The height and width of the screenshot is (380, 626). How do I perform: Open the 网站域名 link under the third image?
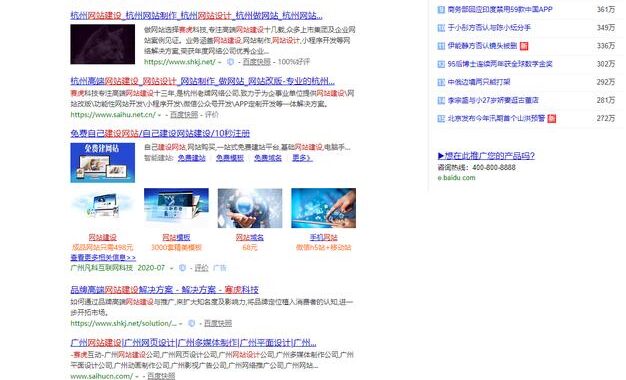[x=250, y=237]
